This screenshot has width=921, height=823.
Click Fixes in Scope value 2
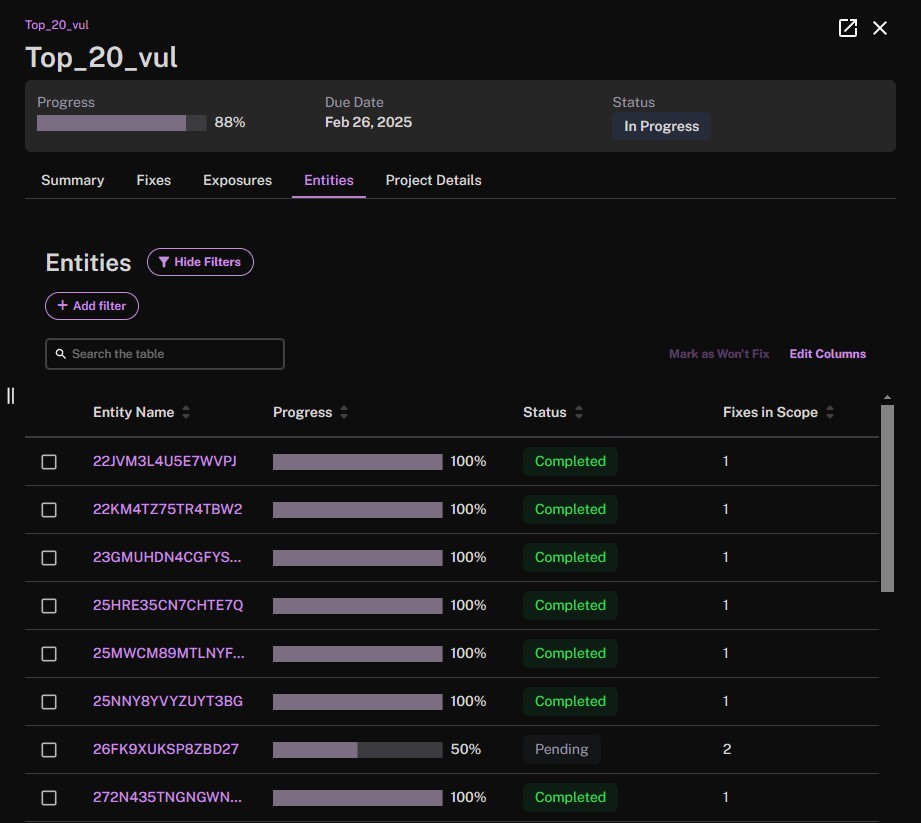tap(727, 749)
